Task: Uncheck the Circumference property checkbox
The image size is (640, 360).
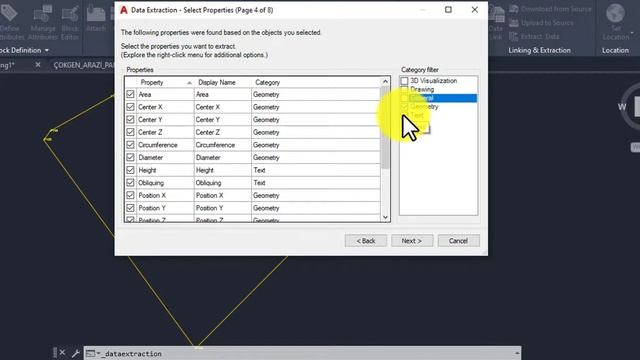Action: tap(130, 145)
